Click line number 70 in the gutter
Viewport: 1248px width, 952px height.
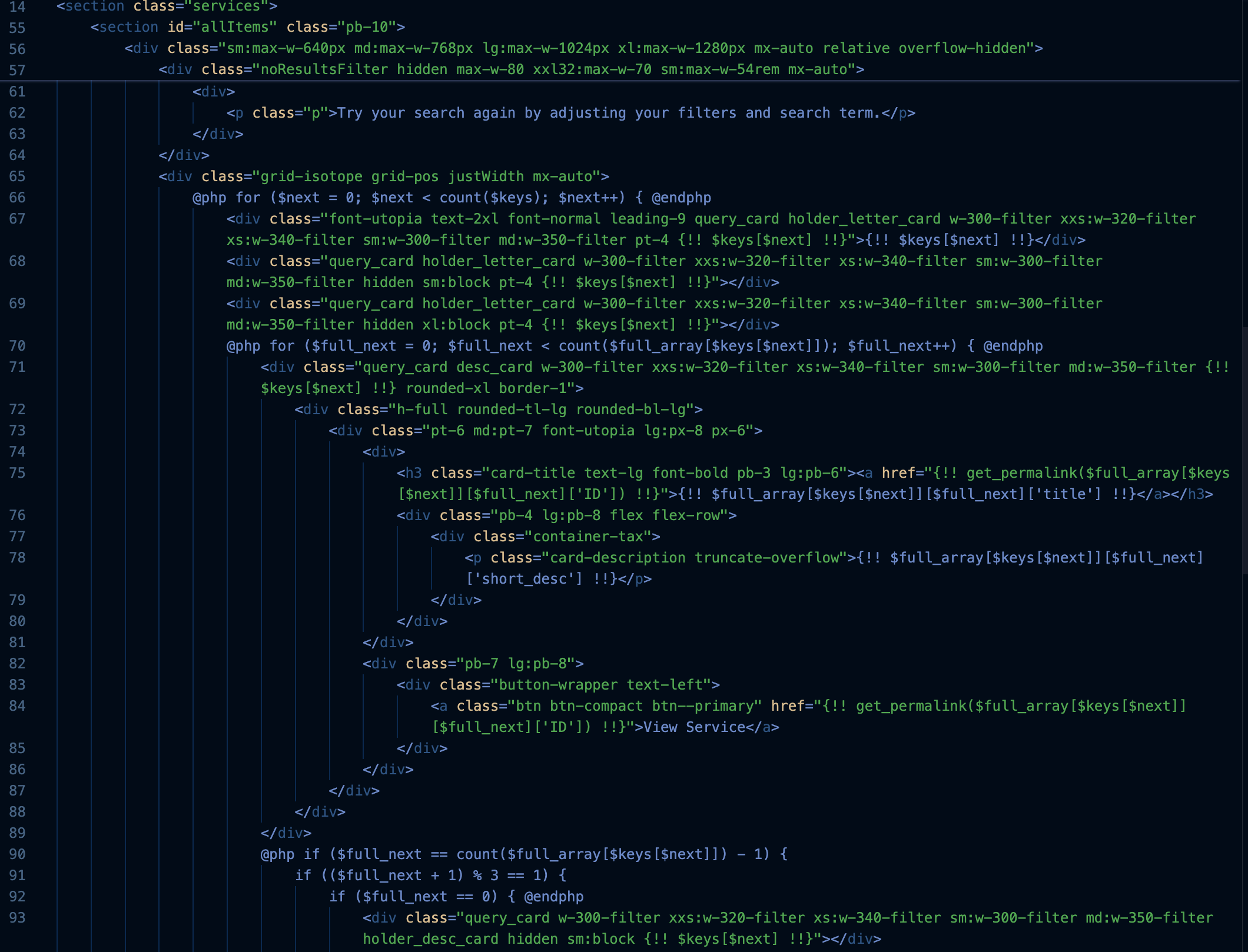coord(17,346)
